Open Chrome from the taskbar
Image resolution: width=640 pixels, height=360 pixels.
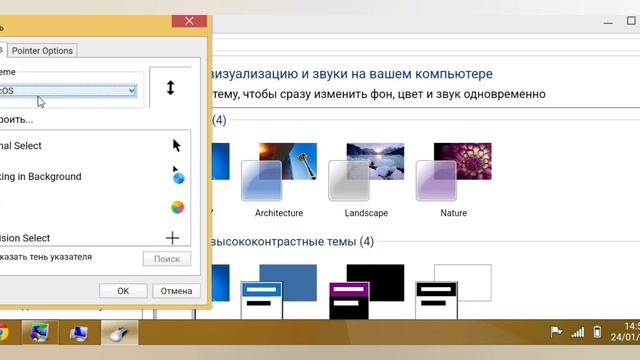[x=3, y=333]
